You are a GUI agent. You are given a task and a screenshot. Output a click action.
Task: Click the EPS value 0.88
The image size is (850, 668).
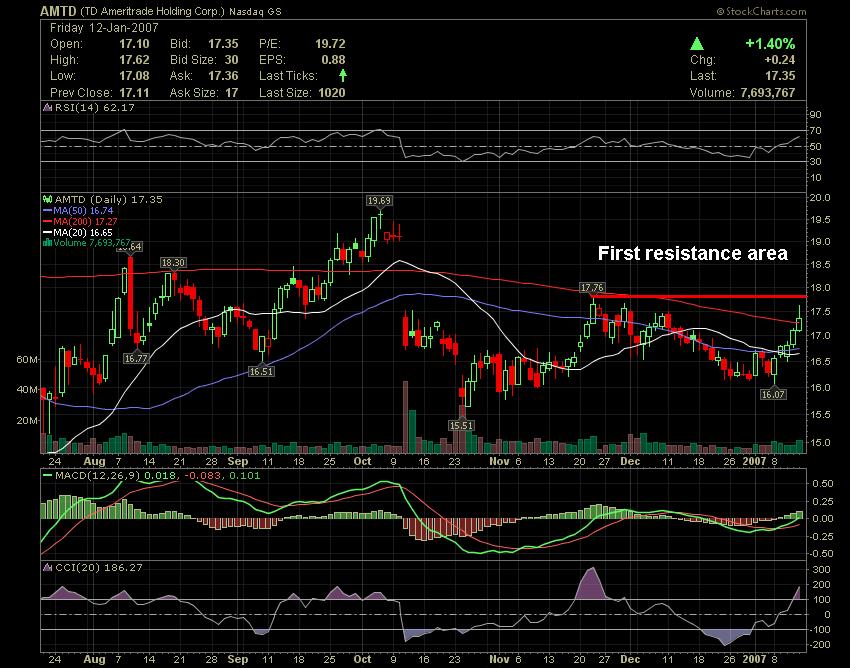pyautogui.click(x=333, y=60)
